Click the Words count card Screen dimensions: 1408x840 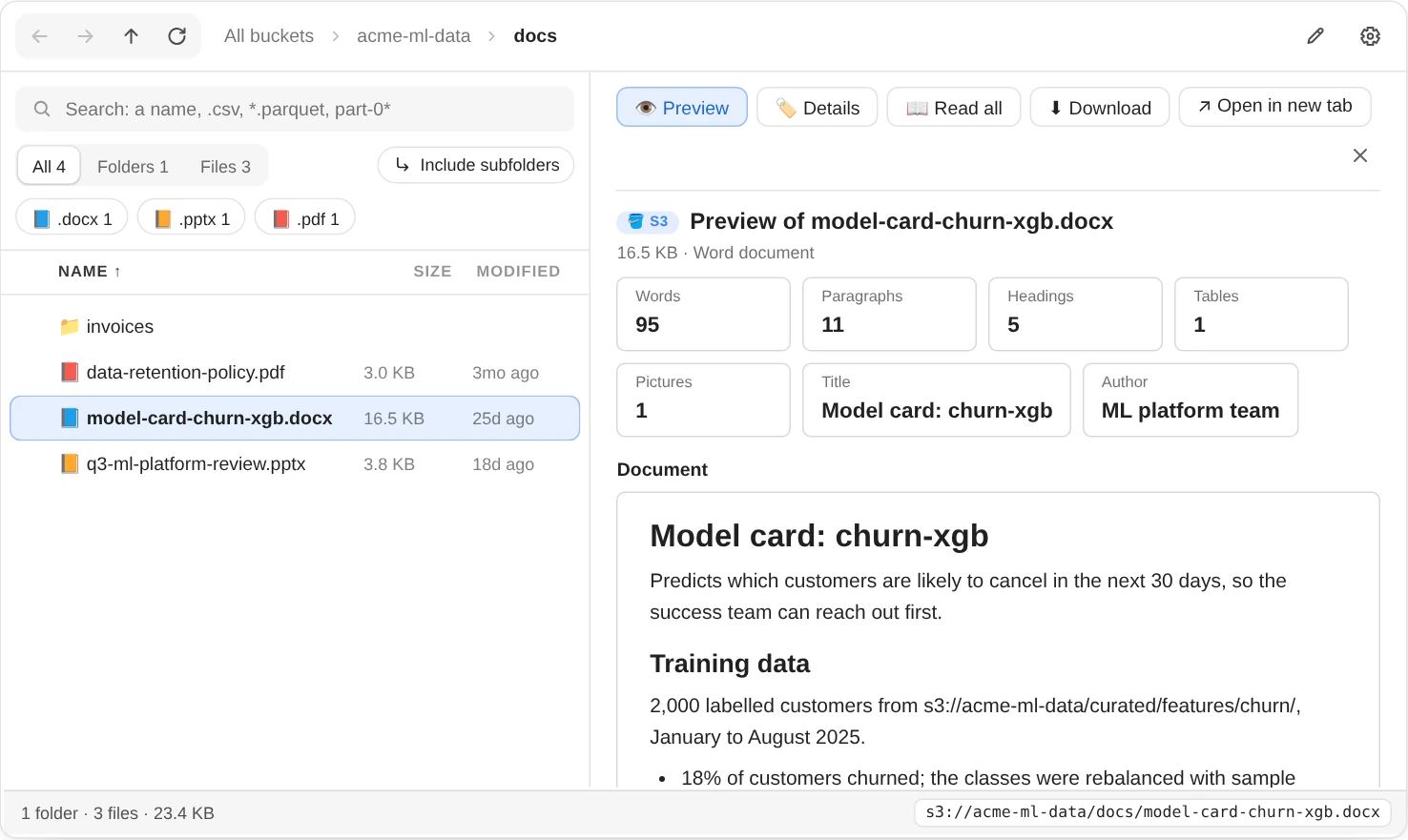pos(704,315)
